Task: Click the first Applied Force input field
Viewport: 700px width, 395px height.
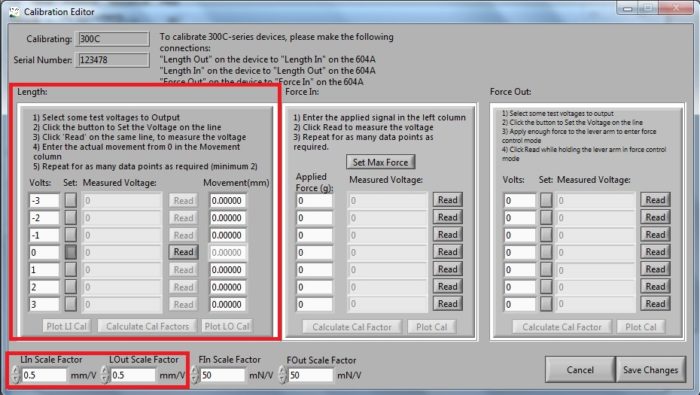Action: click(314, 200)
